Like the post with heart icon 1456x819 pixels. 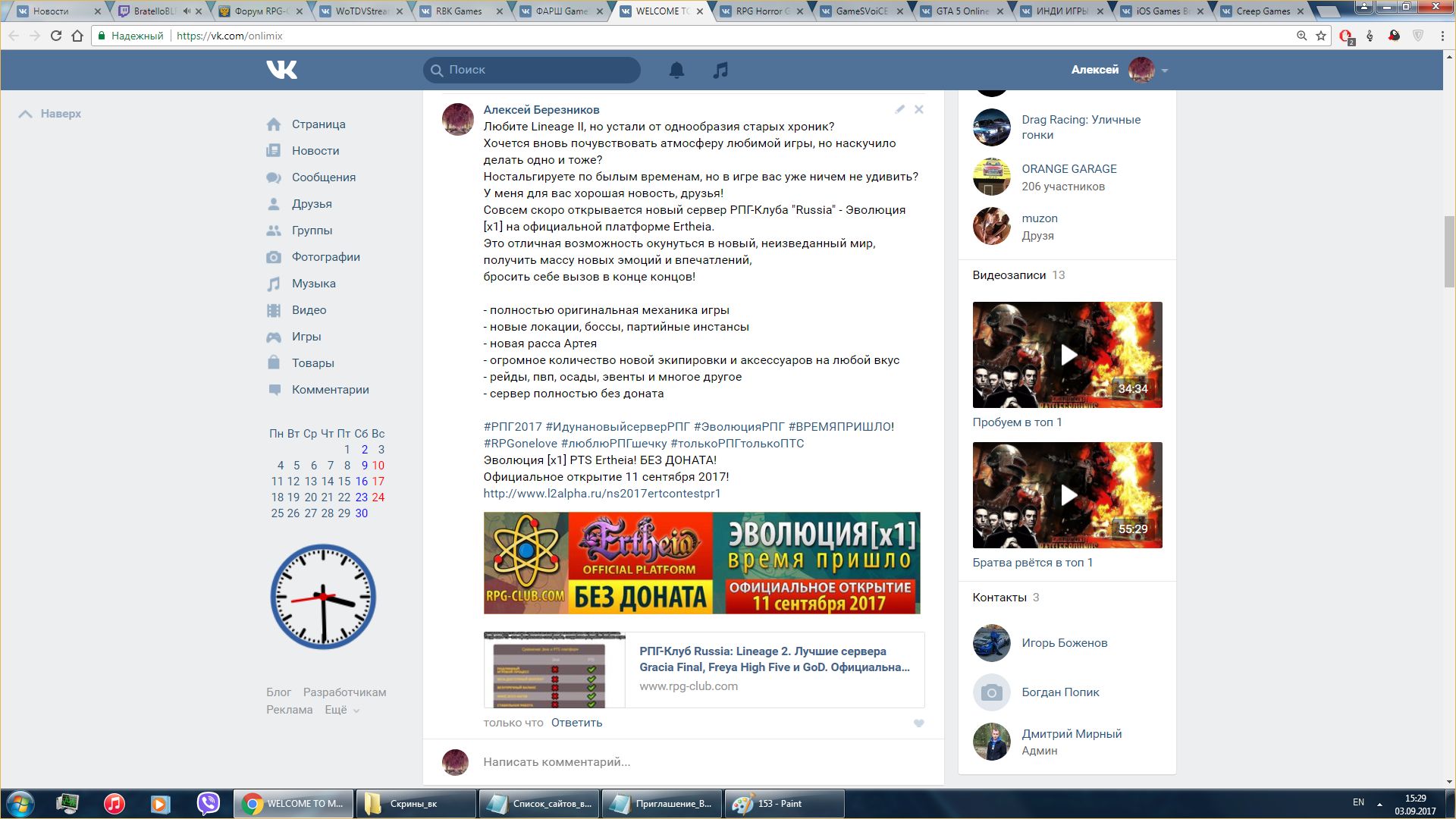pos(919,723)
